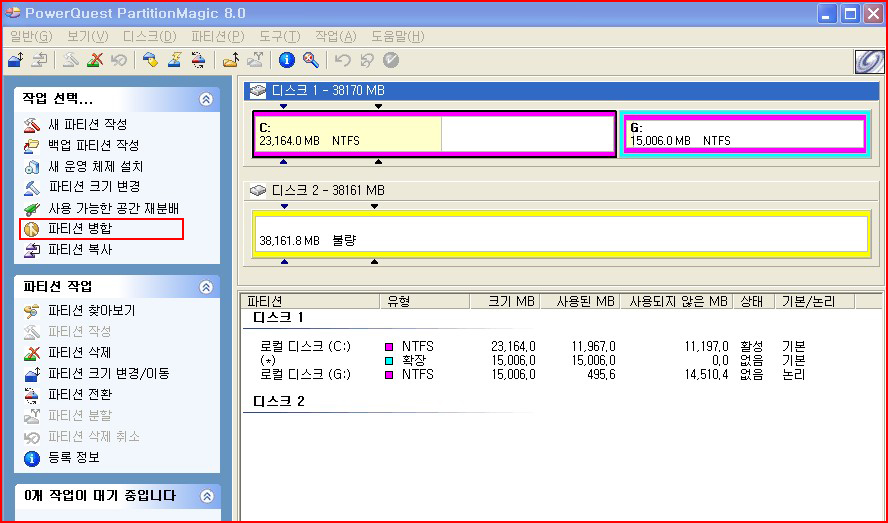Viewport: 888px width, 523px height.
Task: Click the cyan 확장 type color swatch
Action: click(x=389, y=361)
